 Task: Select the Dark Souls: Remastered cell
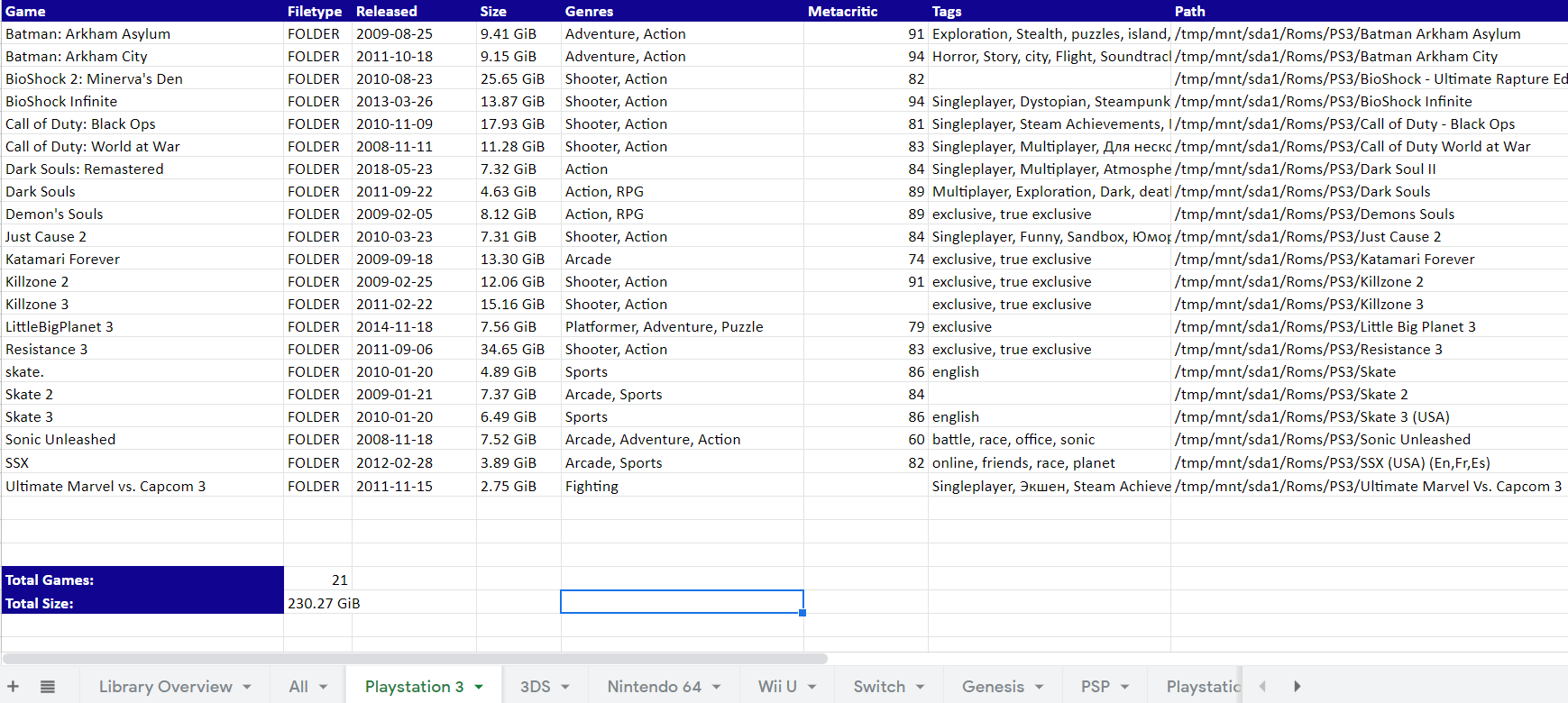[142, 169]
